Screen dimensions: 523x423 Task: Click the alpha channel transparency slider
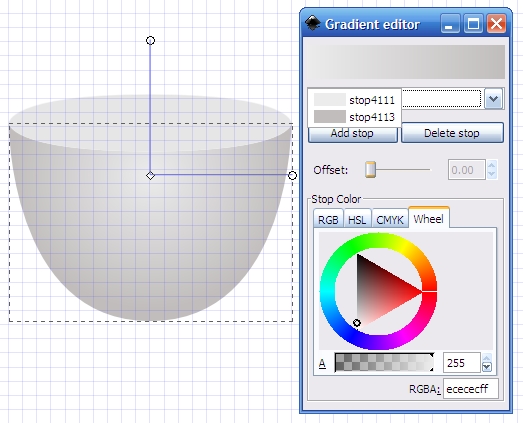[384, 362]
